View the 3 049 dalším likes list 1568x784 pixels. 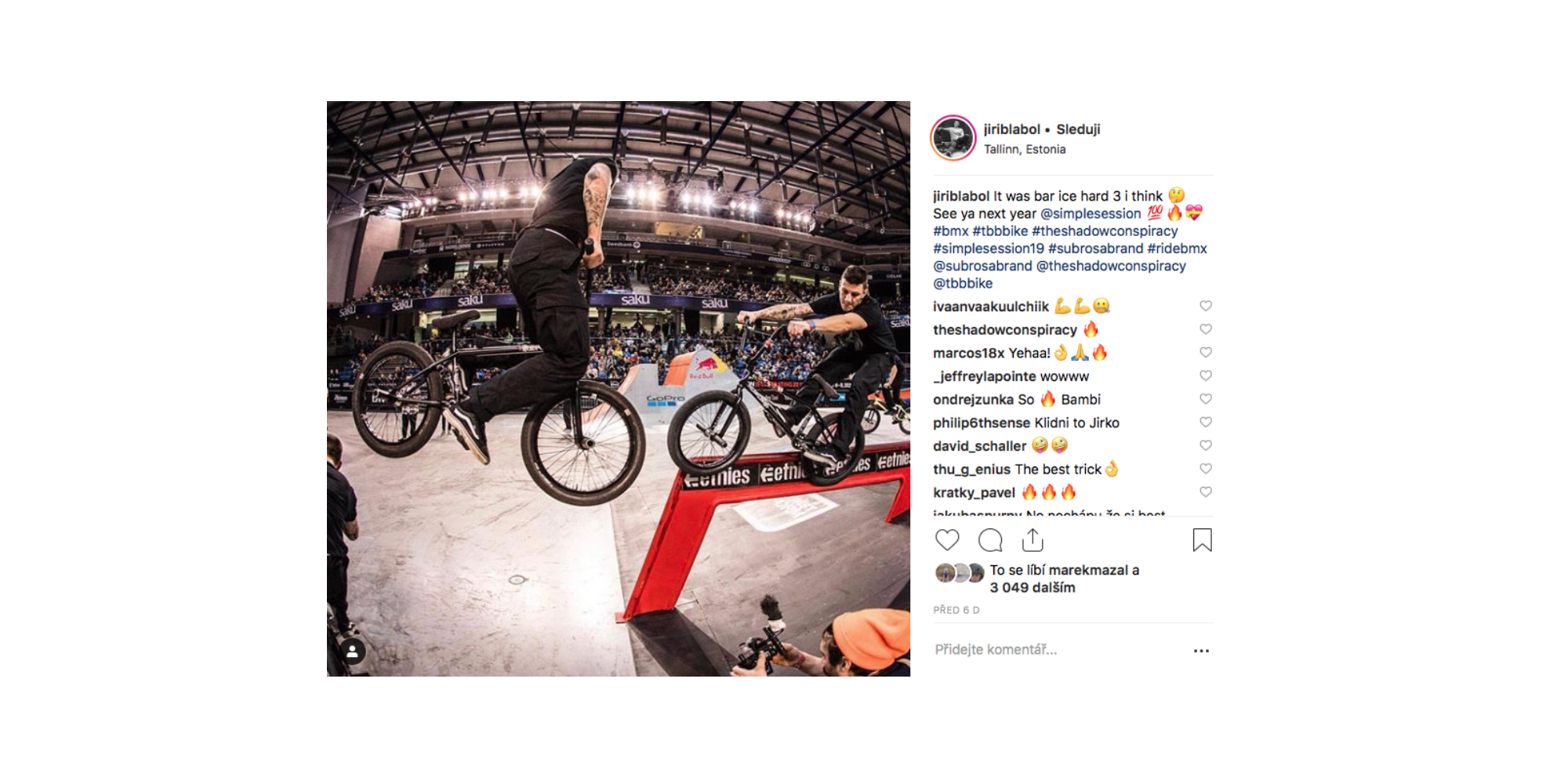point(1033,587)
